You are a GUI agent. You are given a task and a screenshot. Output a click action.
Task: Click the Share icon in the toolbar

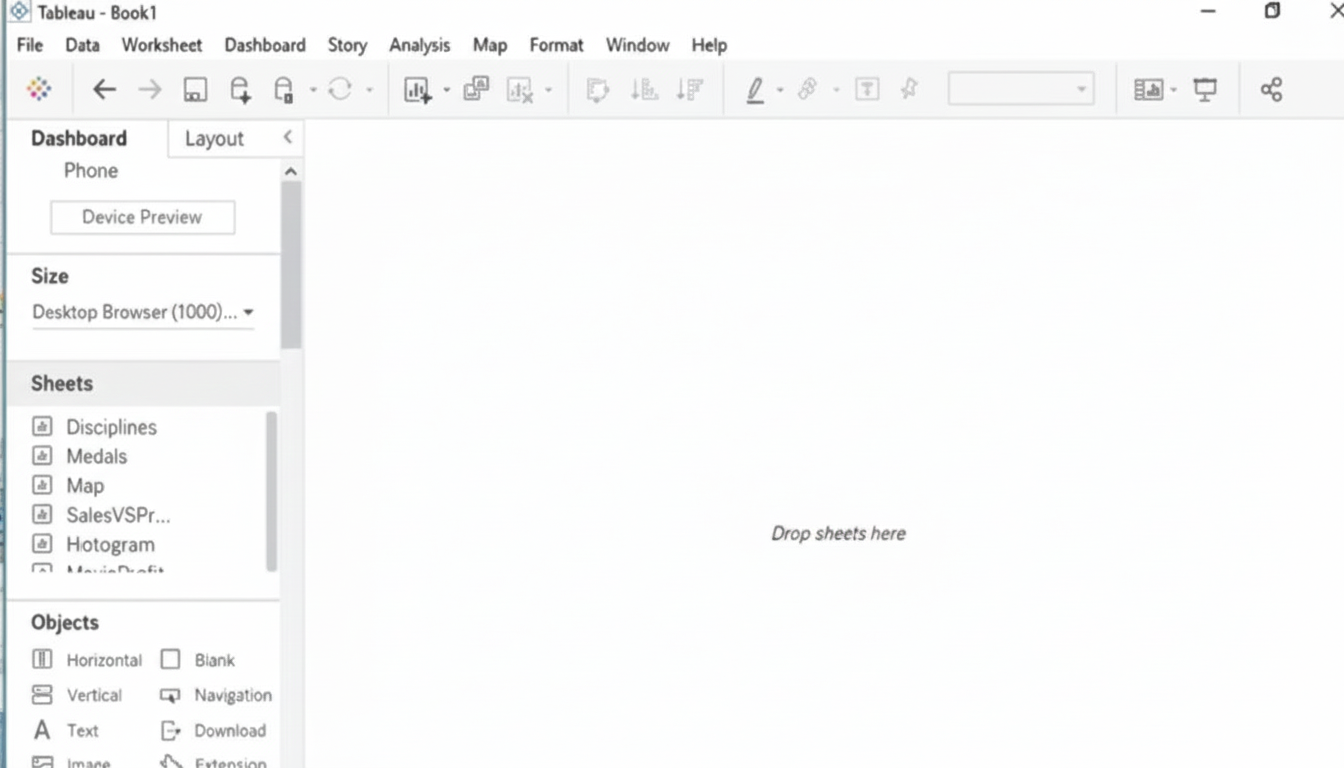pyautogui.click(x=1271, y=90)
